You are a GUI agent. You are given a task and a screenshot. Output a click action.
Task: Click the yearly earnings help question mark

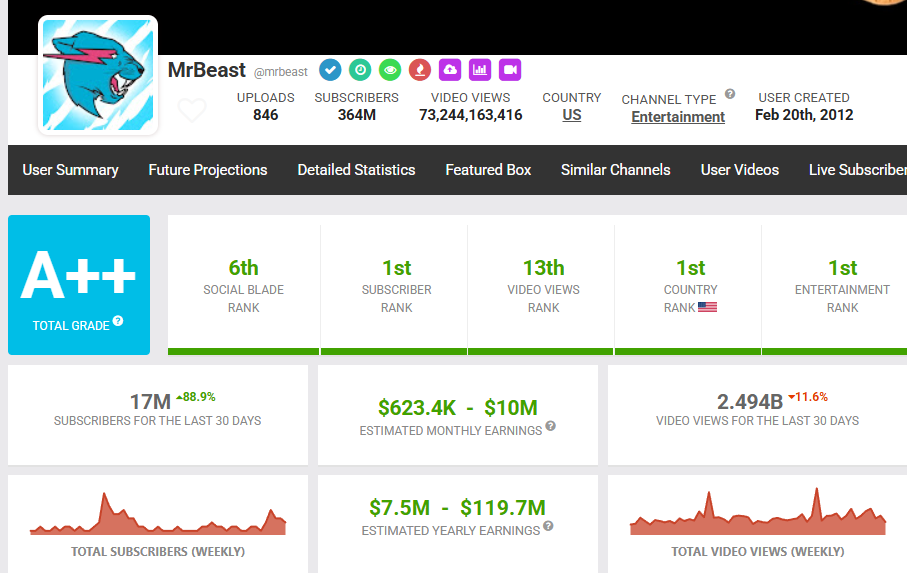(x=548, y=526)
